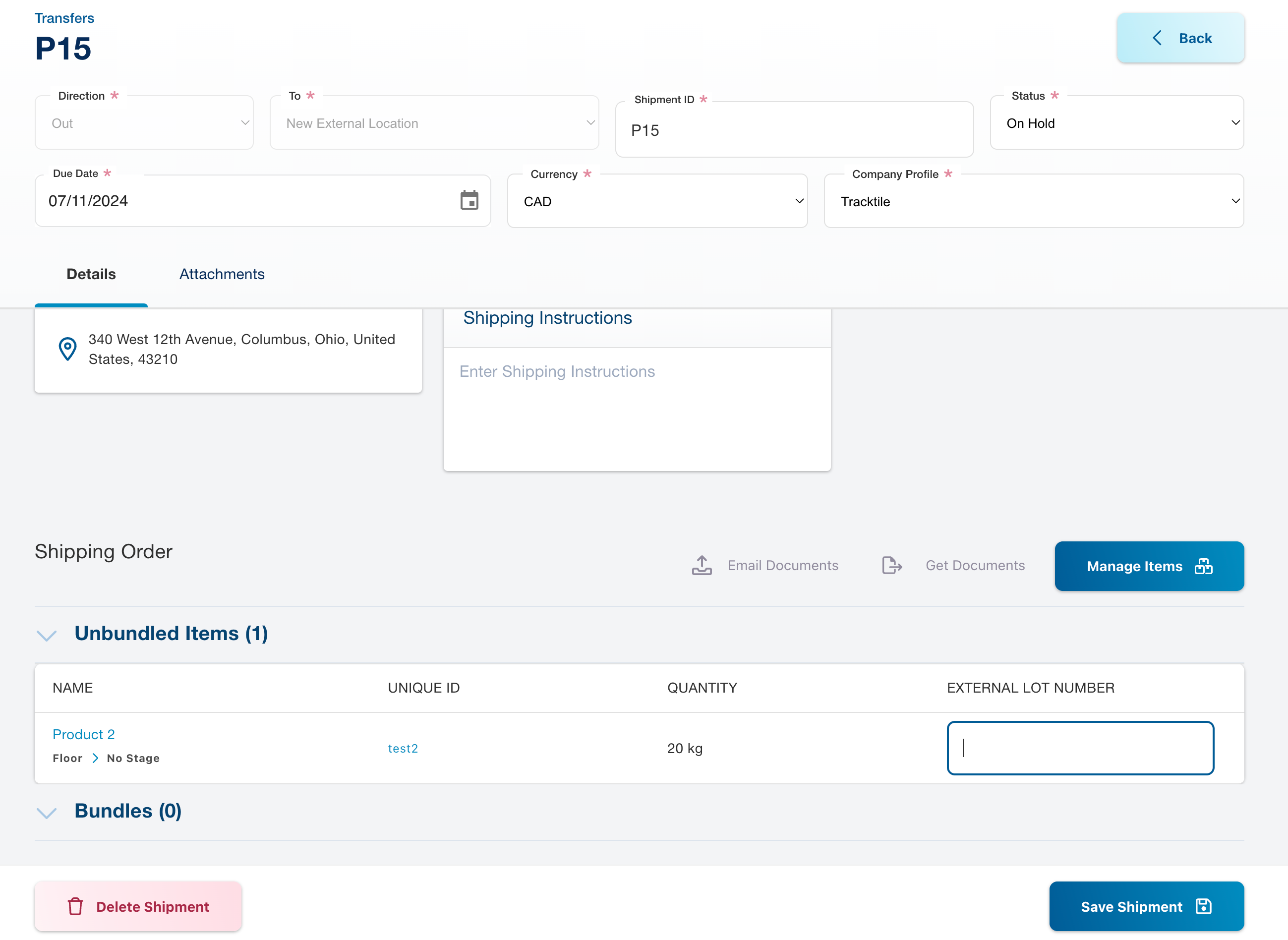
Task: Click the Transfers breadcrumb link
Action: [x=64, y=18]
